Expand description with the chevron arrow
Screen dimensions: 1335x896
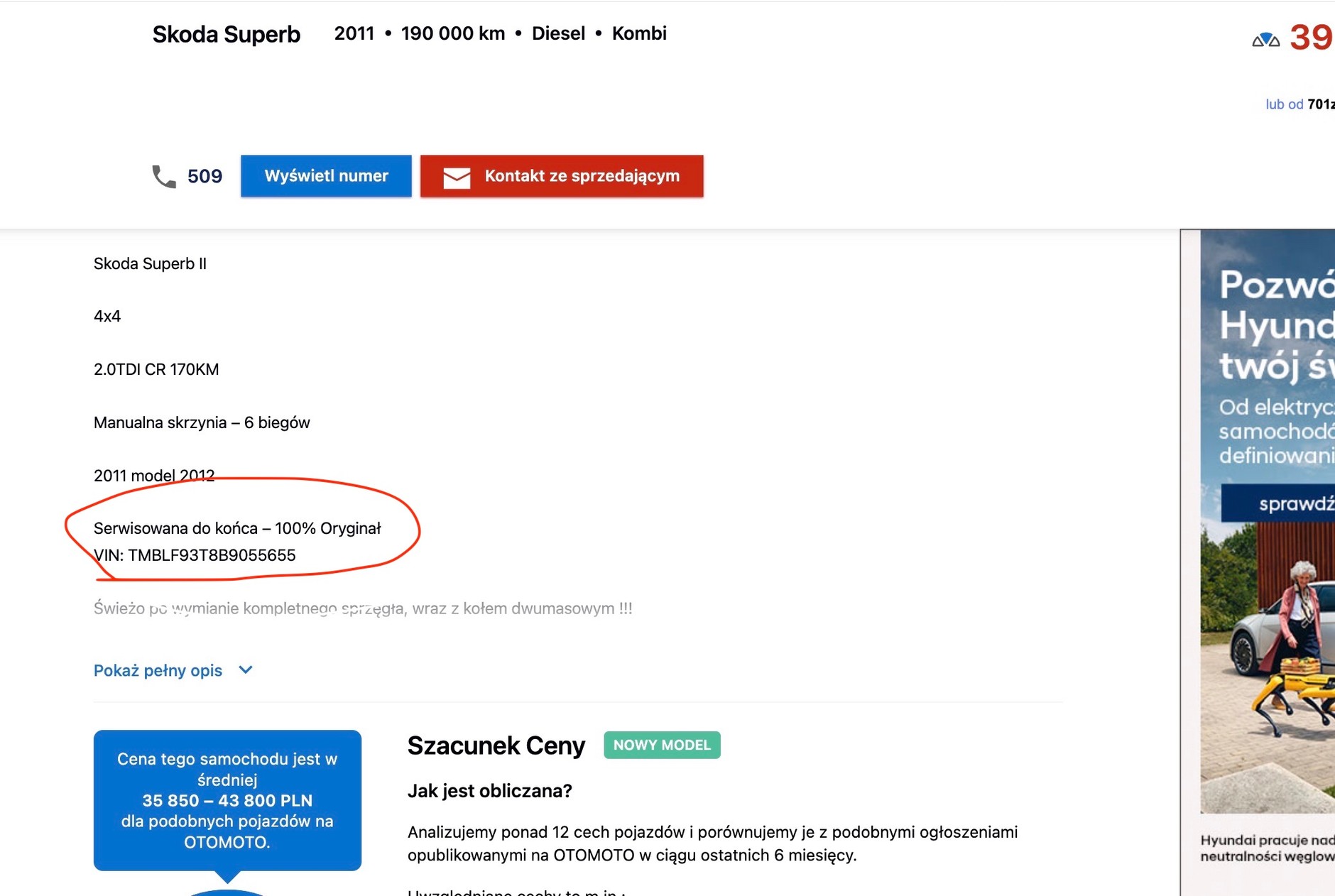[x=246, y=670]
